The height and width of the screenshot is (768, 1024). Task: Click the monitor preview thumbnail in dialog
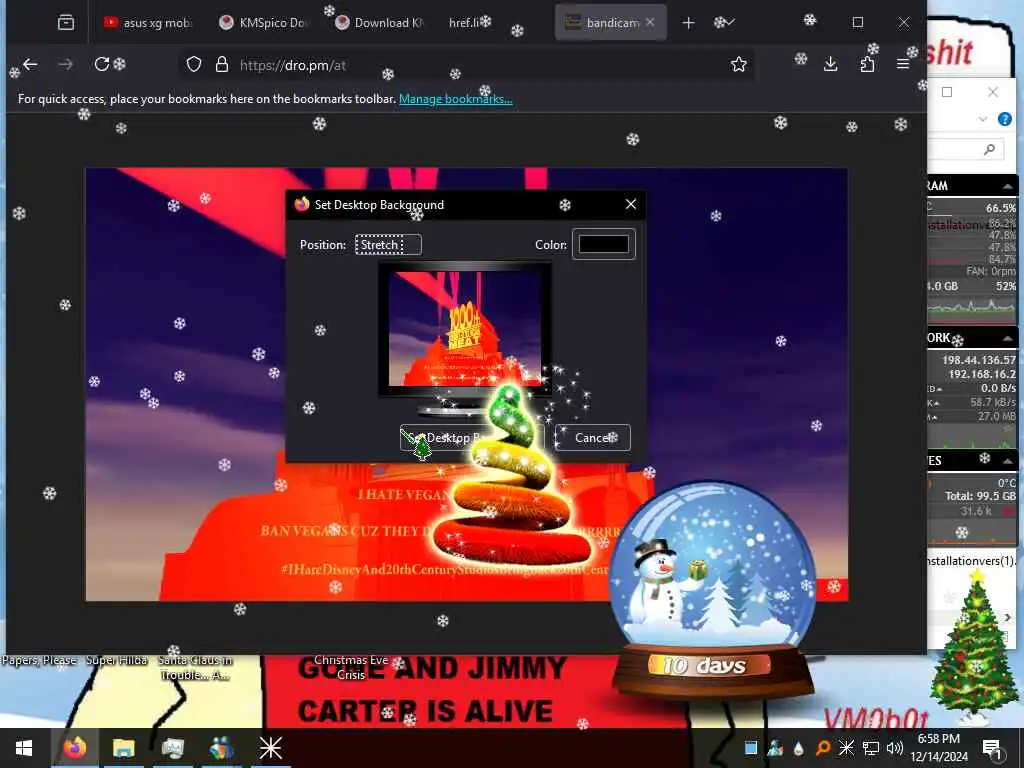point(465,328)
